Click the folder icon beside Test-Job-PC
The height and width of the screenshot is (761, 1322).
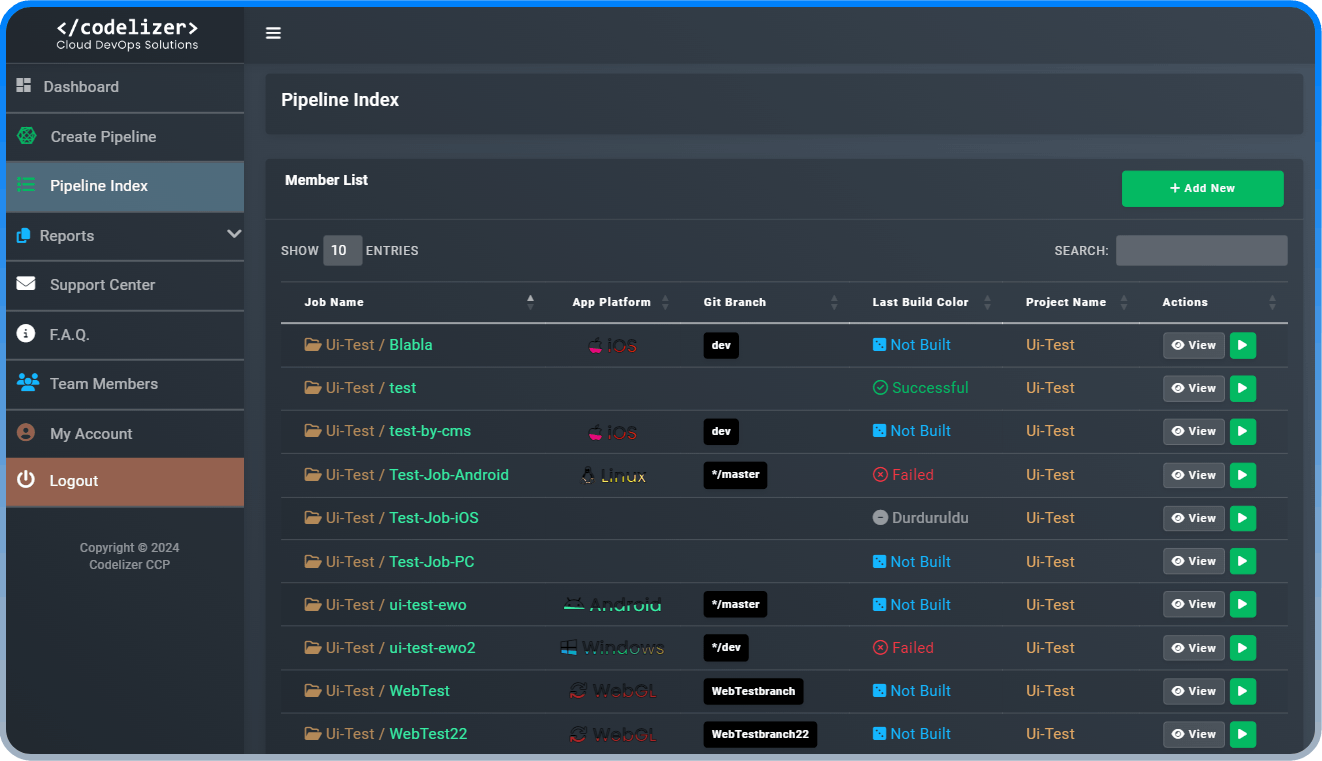313,562
